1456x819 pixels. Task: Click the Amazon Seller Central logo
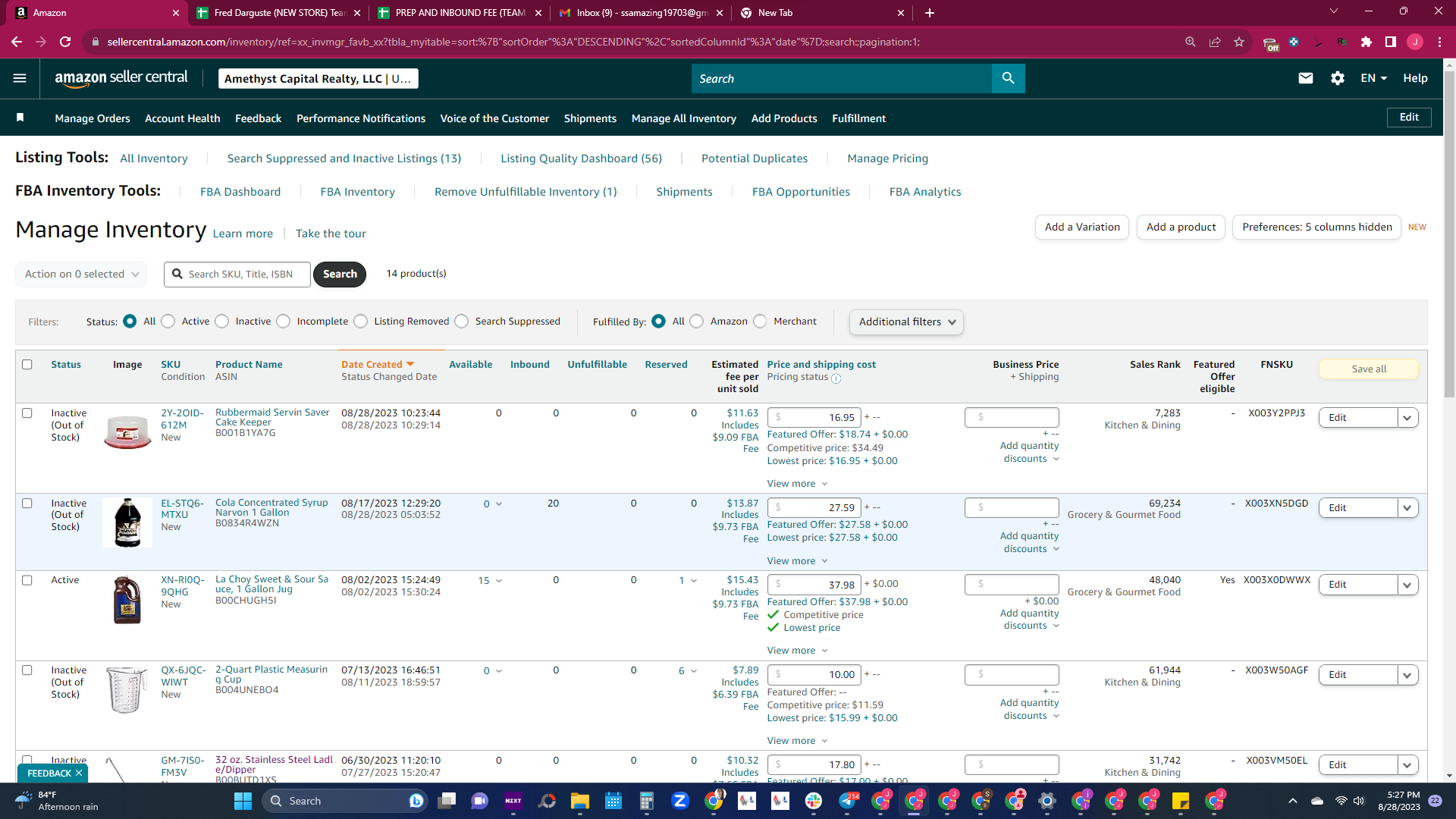coord(121,78)
